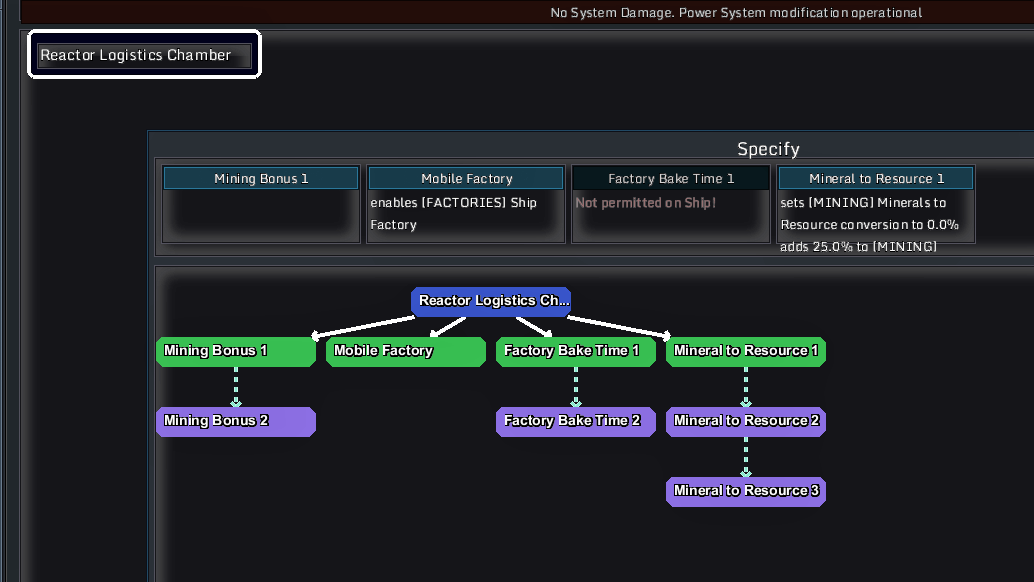Screen dimensions: 1034x582
Task: Click Mobile Factory header in Specify panel
Action: (x=466, y=178)
